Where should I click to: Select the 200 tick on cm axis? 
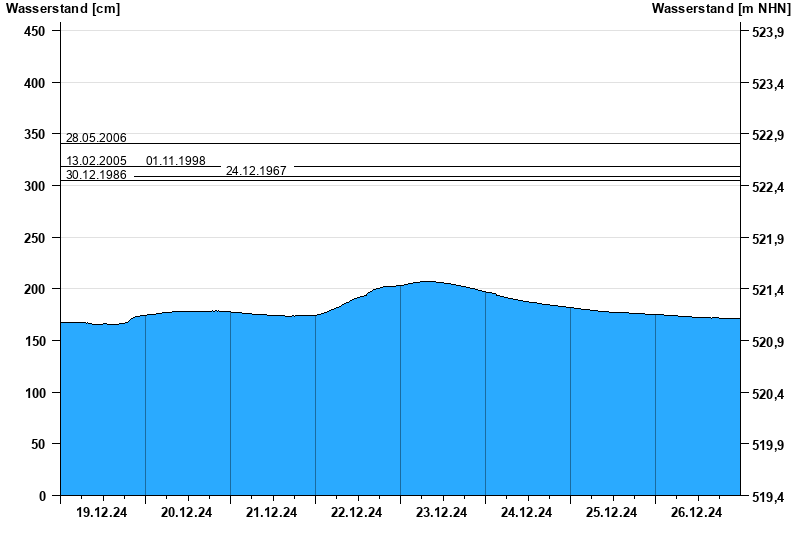coord(35,289)
